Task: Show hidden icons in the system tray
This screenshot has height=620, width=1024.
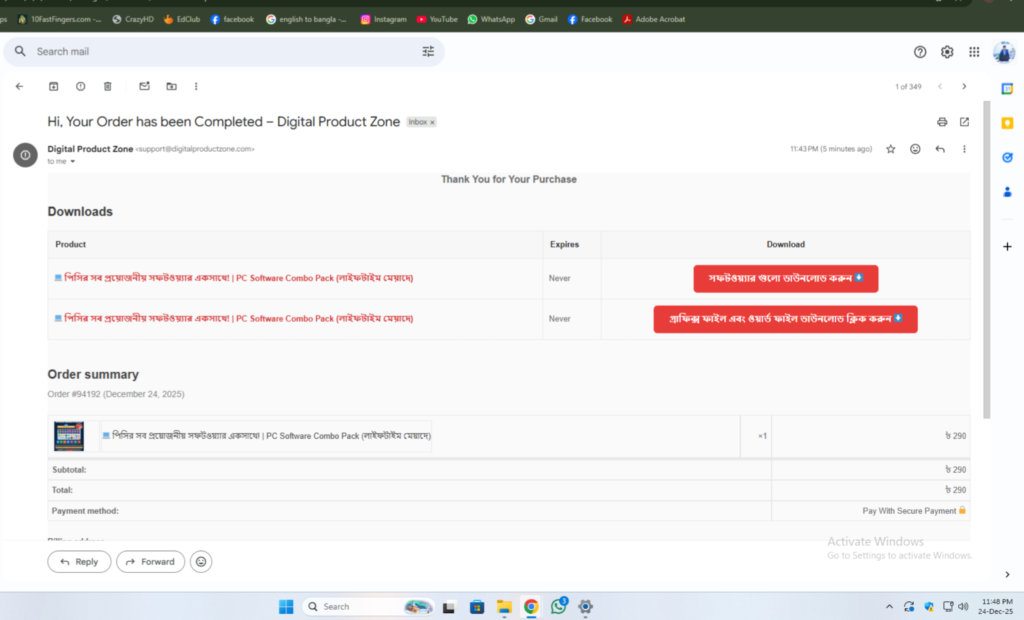Action: pyautogui.click(x=889, y=607)
